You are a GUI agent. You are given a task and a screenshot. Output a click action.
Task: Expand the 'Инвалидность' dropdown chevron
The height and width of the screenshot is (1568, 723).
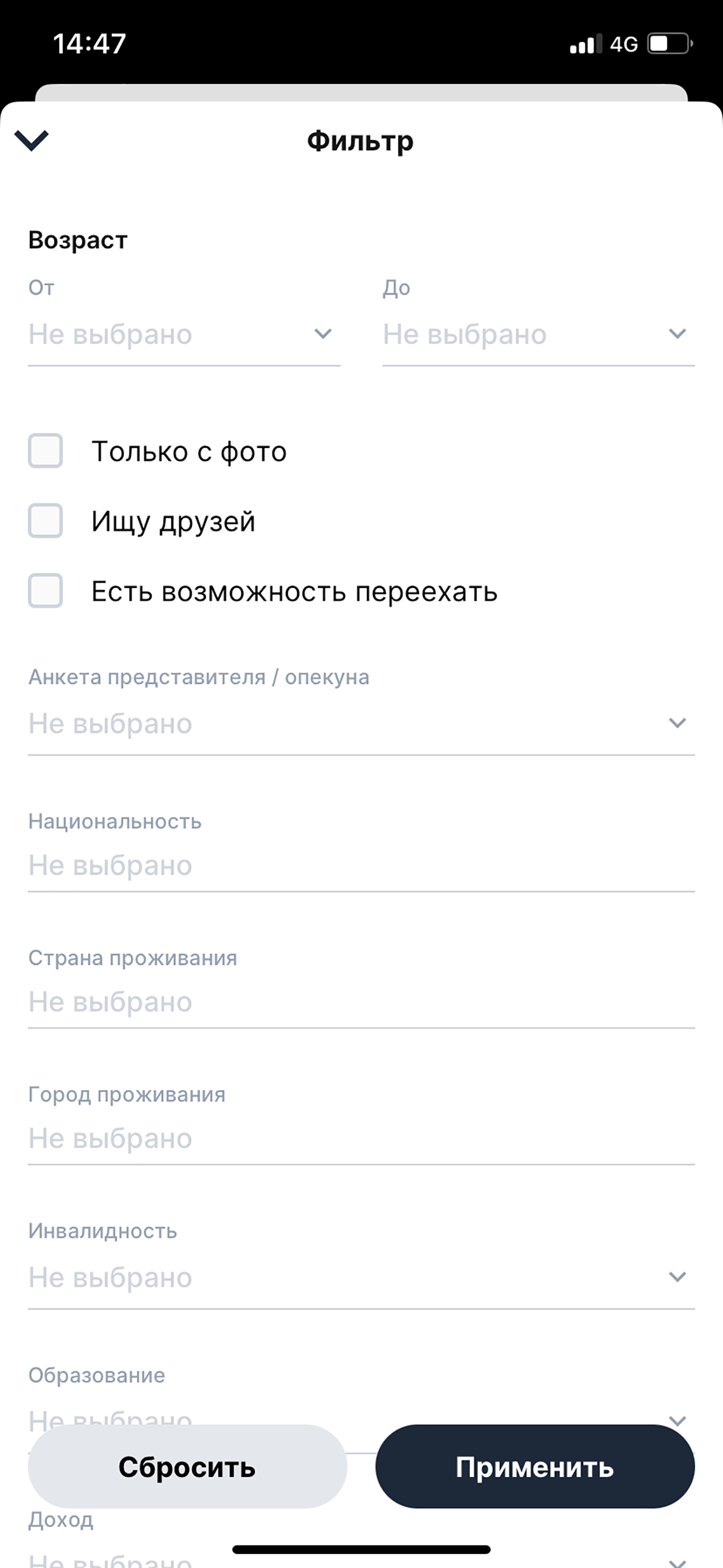coord(678,1276)
